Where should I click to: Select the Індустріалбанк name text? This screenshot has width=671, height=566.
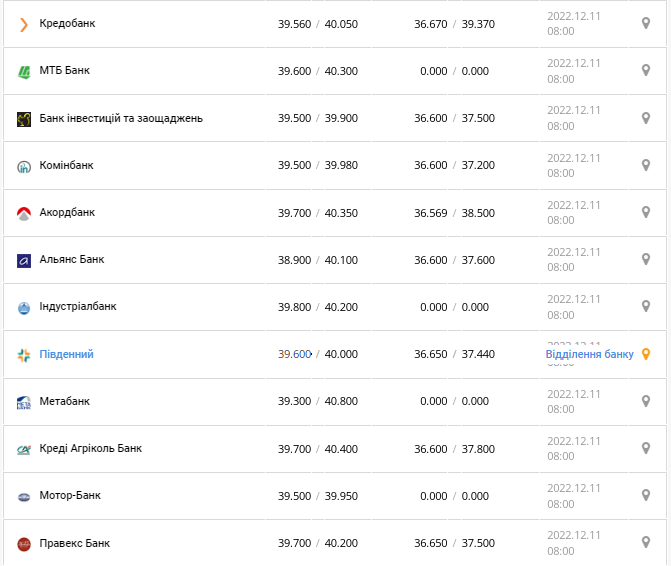tap(78, 307)
